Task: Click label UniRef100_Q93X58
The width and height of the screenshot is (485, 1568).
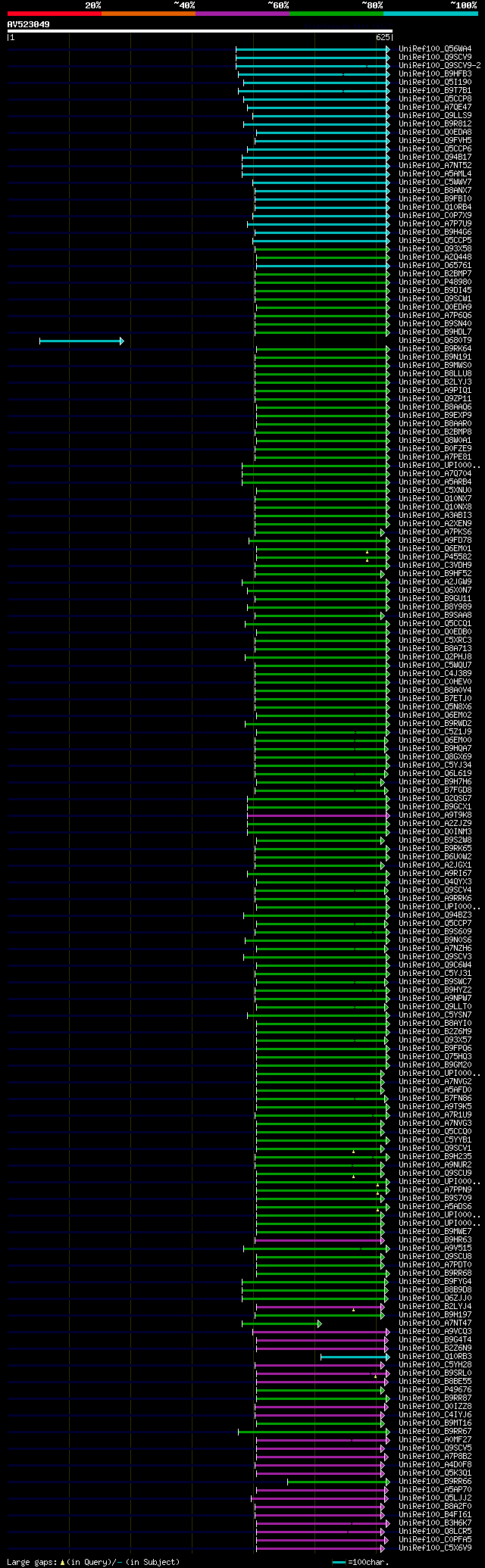Action: [435, 249]
